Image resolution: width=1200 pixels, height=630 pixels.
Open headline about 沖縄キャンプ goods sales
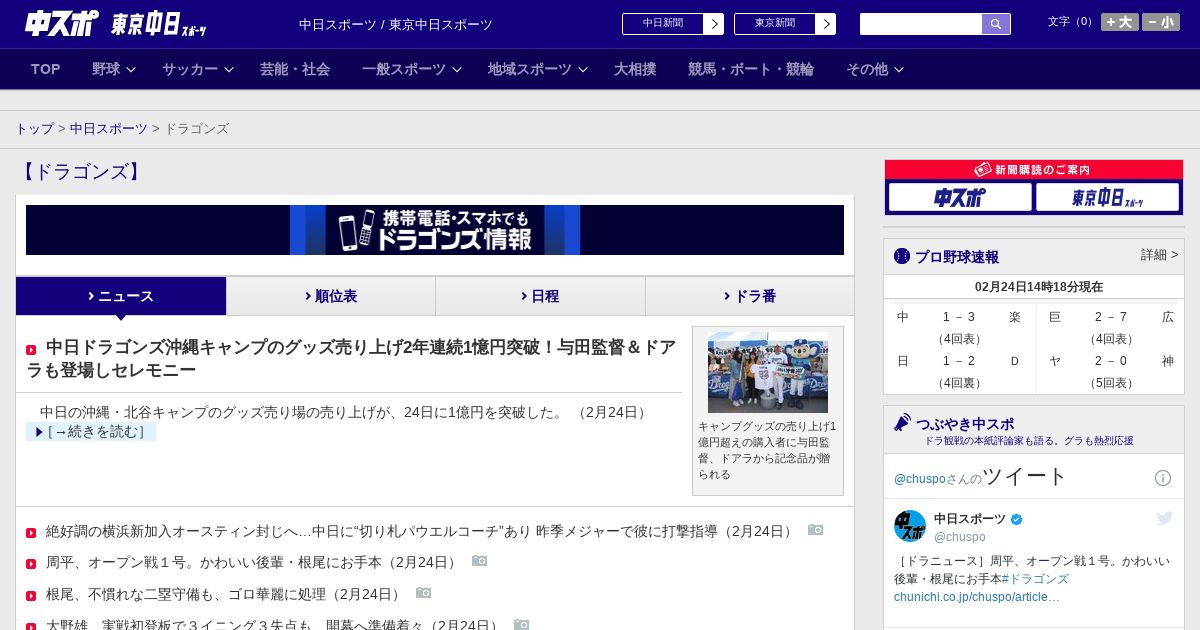(x=352, y=358)
